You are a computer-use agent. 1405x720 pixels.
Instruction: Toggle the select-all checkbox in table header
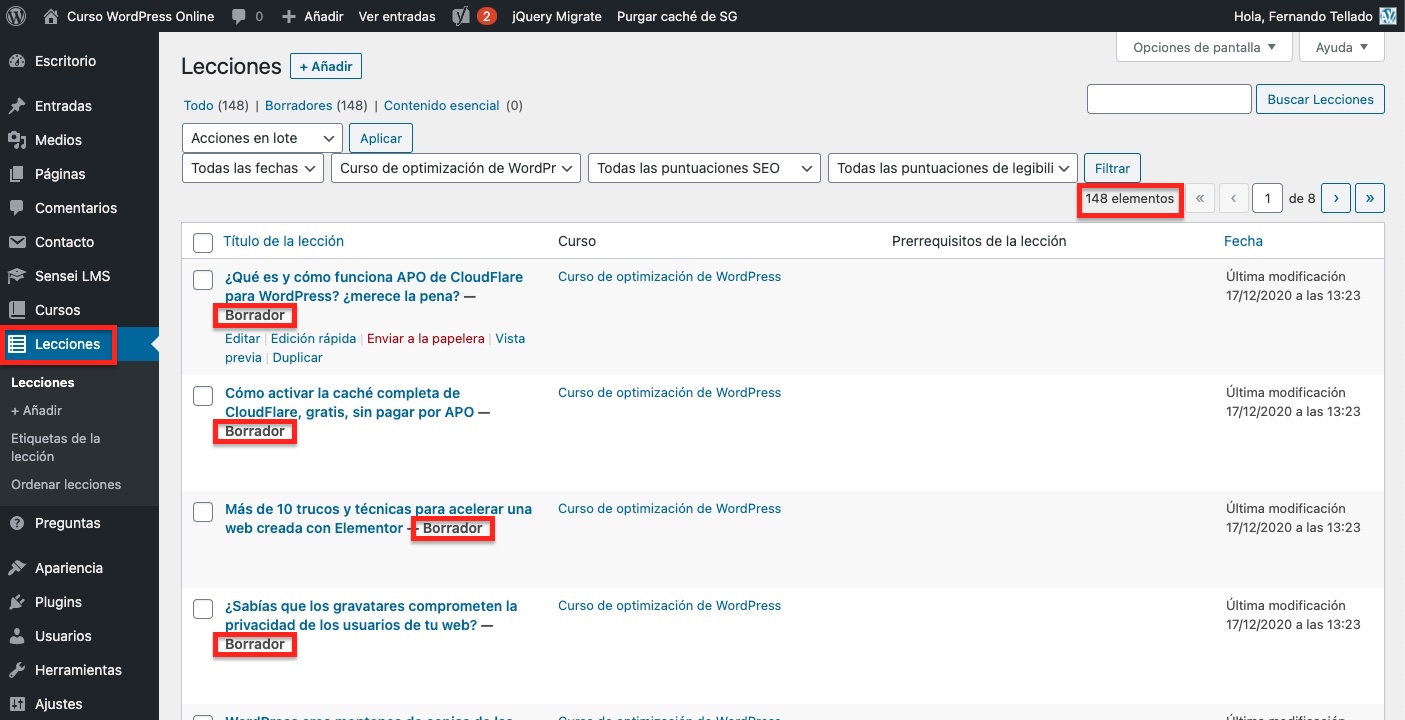(203, 242)
